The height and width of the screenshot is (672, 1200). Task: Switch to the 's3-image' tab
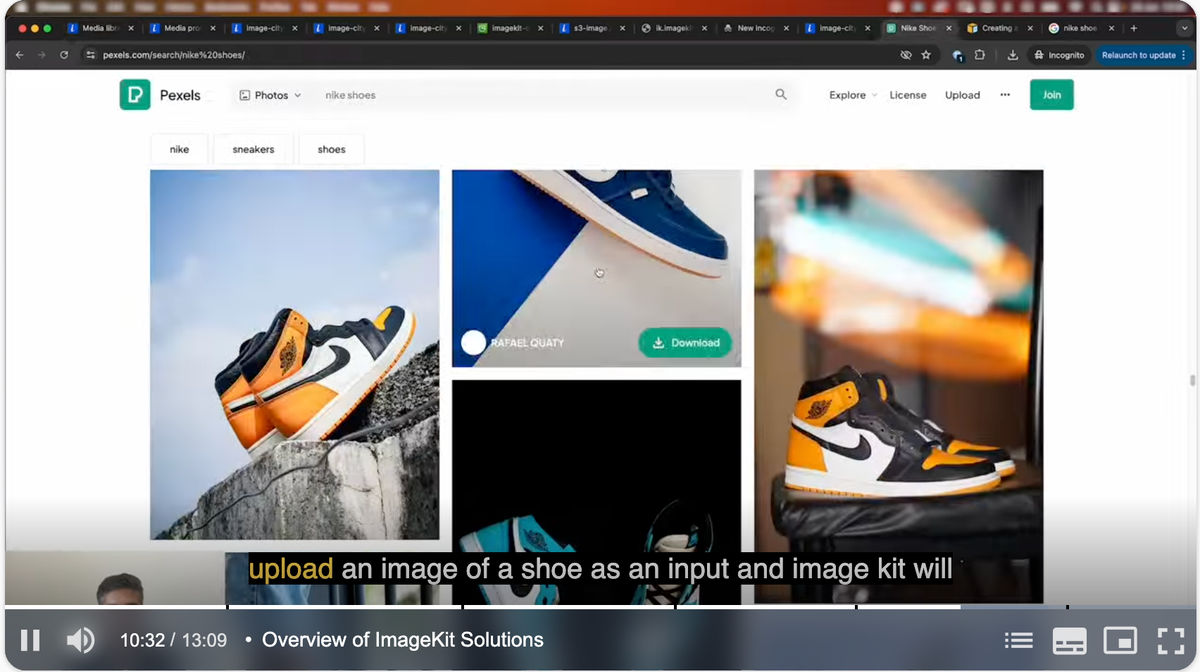pyautogui.click(x=593, y=28)
